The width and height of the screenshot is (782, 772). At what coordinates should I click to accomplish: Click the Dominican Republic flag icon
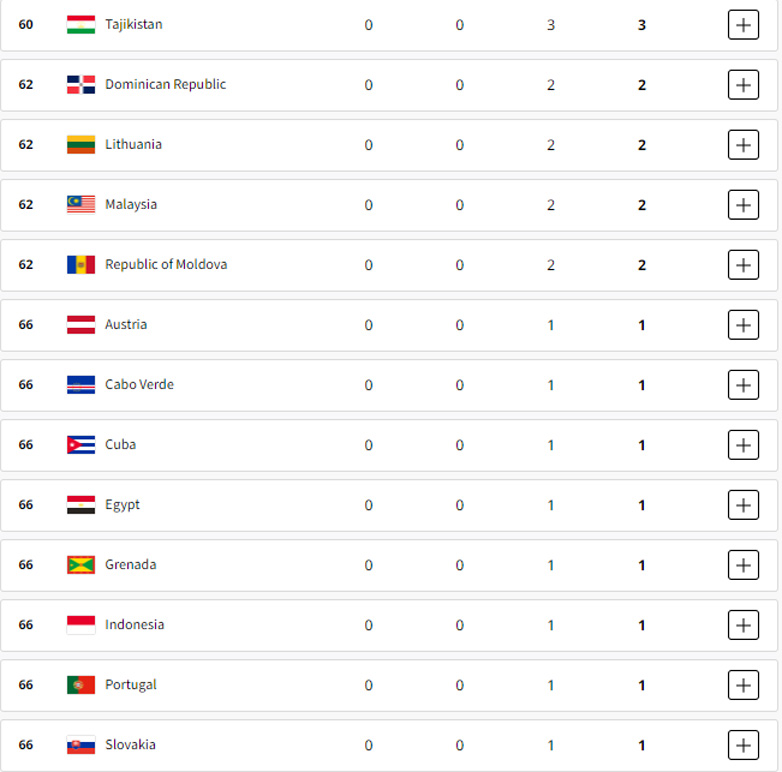[81, 85]
